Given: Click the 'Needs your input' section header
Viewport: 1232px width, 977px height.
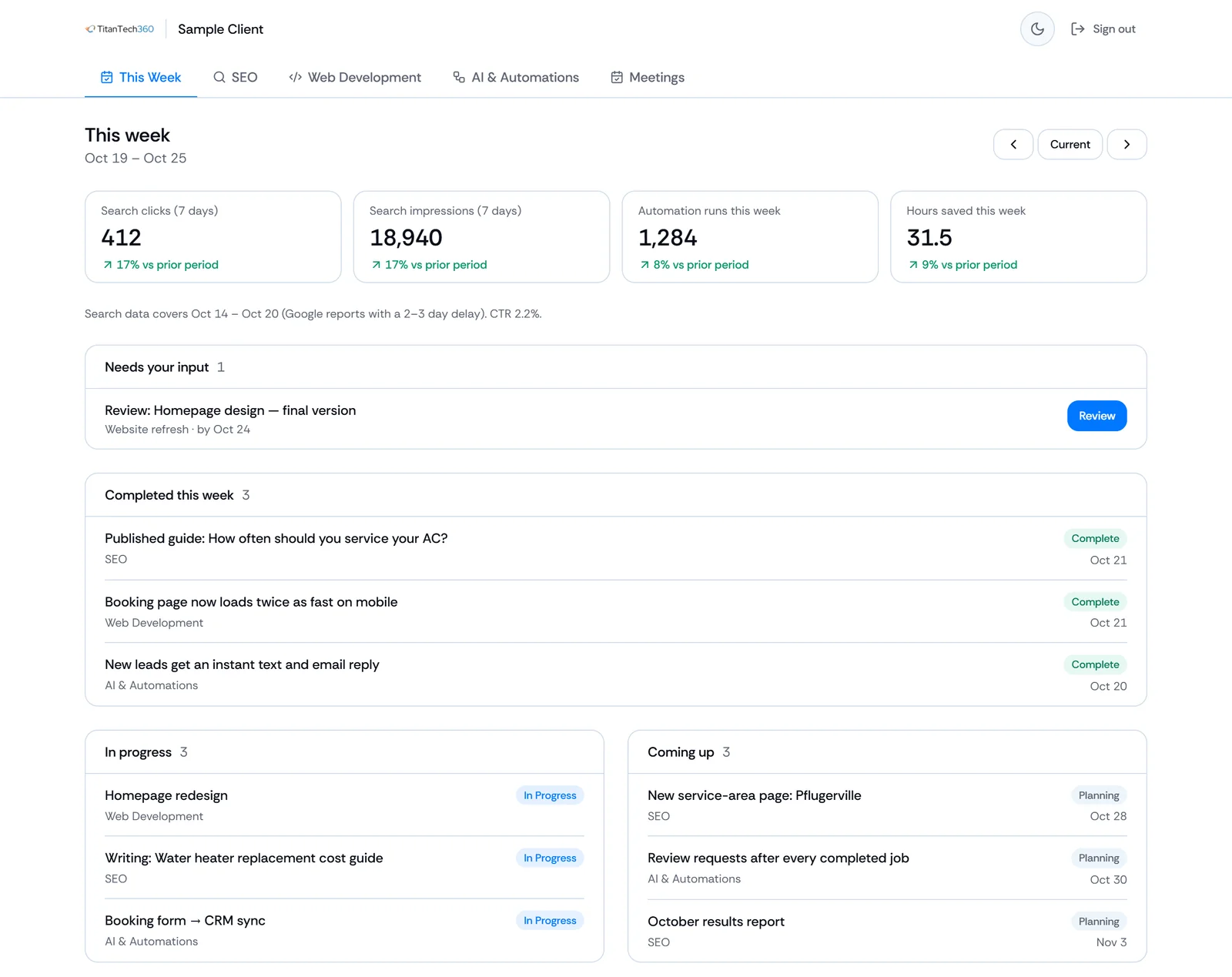Looking at the screenshot, I should (x=616, y=367).
